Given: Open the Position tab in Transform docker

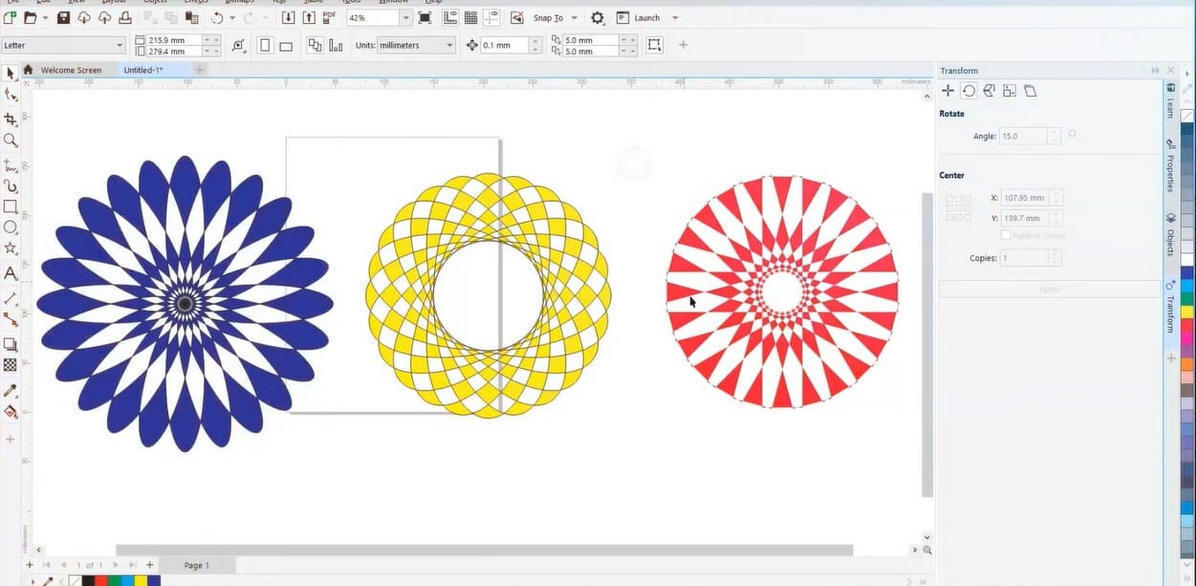Looking at the screenshot, I should (x=947, y=91).
